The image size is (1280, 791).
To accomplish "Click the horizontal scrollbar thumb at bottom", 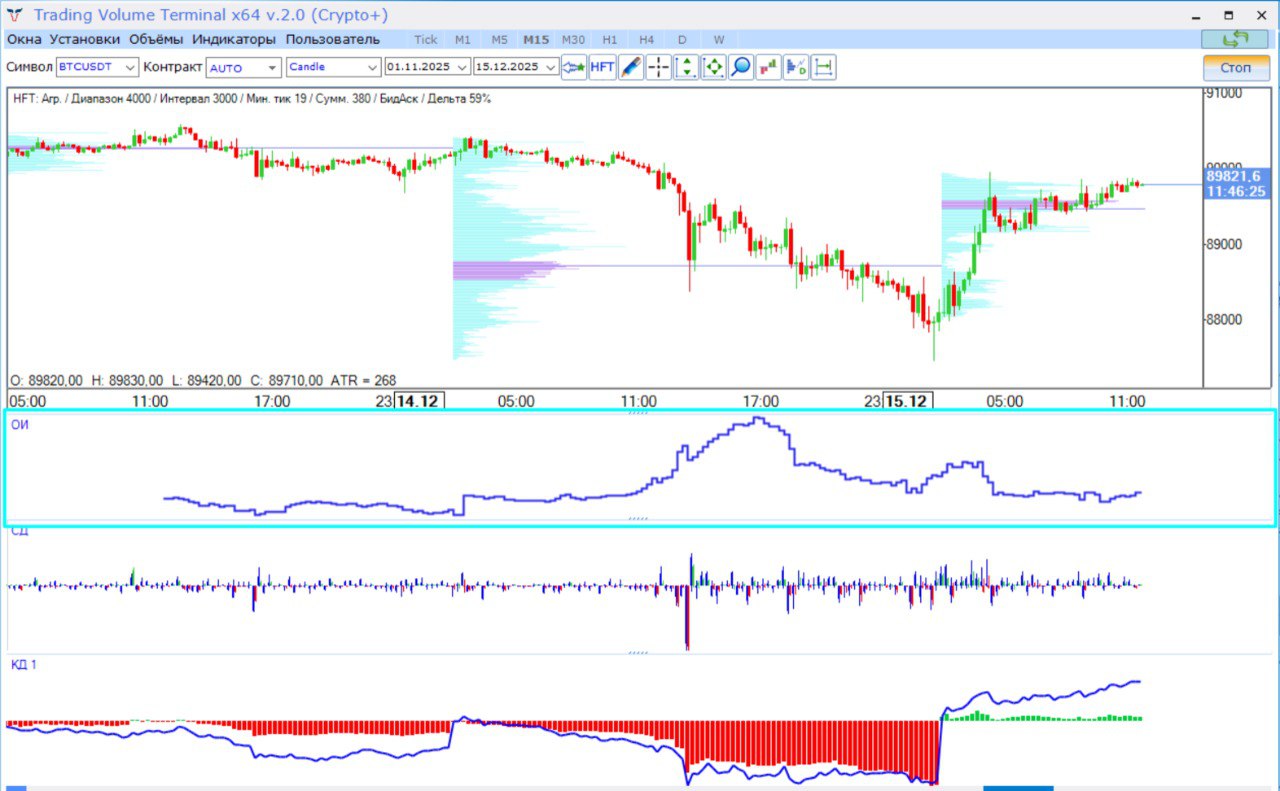I will [1018, 788].
